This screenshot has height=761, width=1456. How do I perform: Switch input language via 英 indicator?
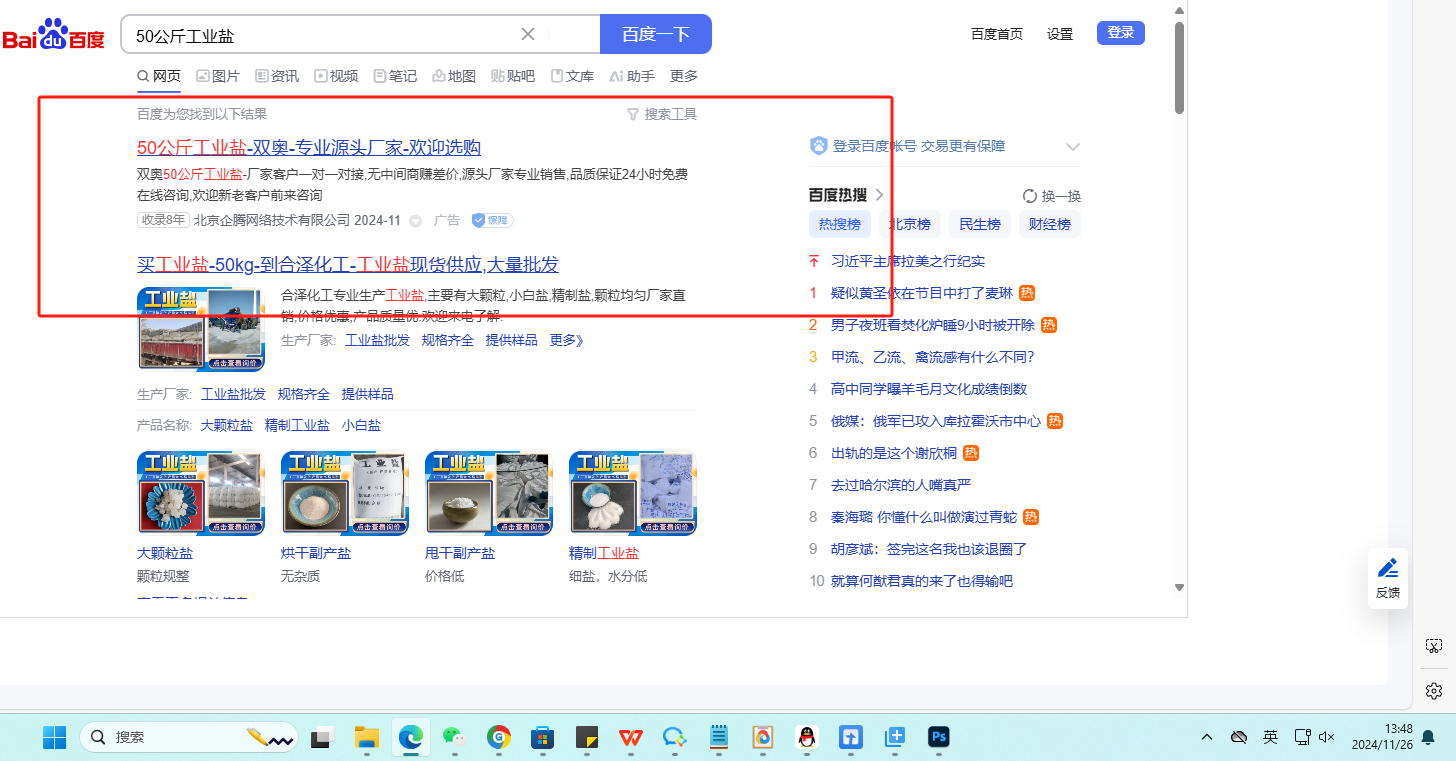point(1270,737)
